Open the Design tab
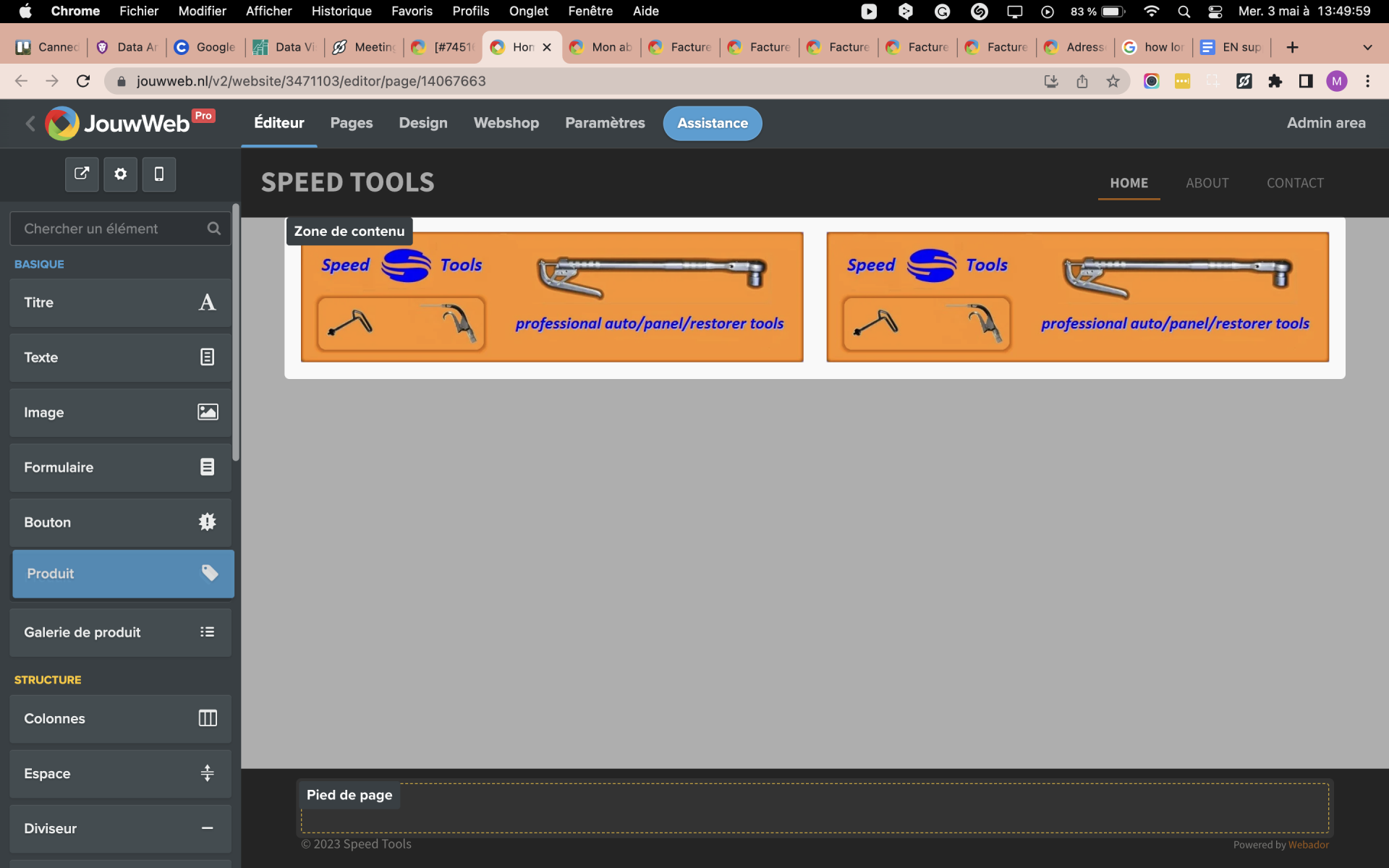Screen dimensions: 1389x868 point(423,123)
